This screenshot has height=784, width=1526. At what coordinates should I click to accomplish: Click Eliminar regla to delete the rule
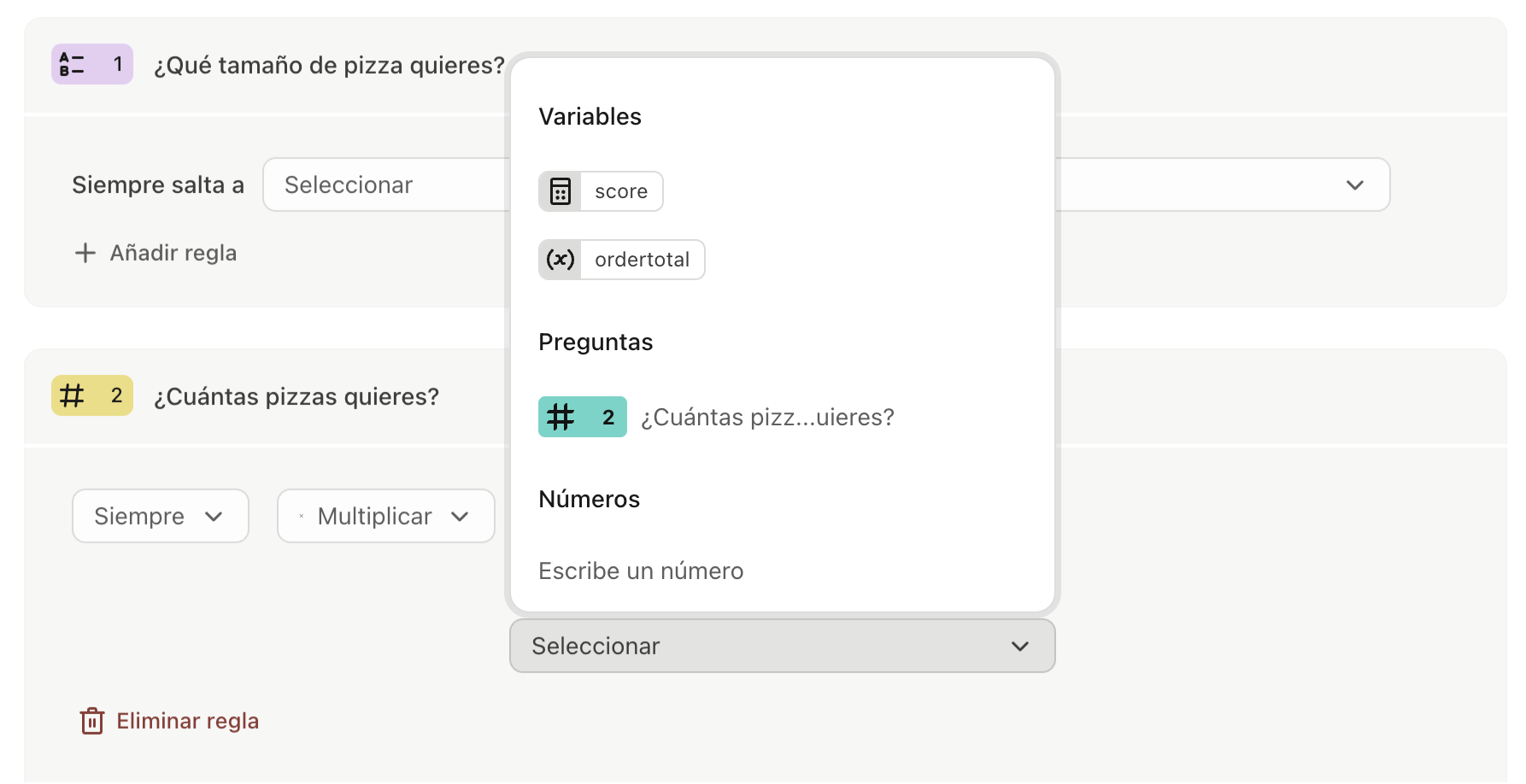pos(187,721)
